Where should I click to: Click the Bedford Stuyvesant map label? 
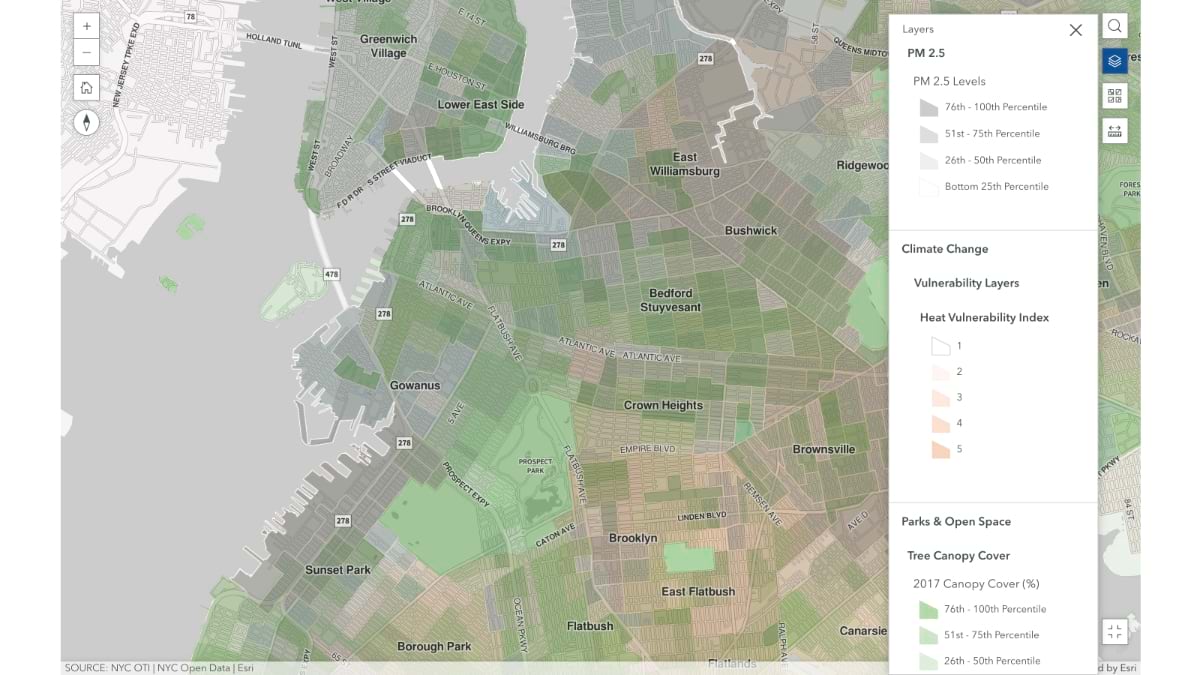click(x=671, y=300)
